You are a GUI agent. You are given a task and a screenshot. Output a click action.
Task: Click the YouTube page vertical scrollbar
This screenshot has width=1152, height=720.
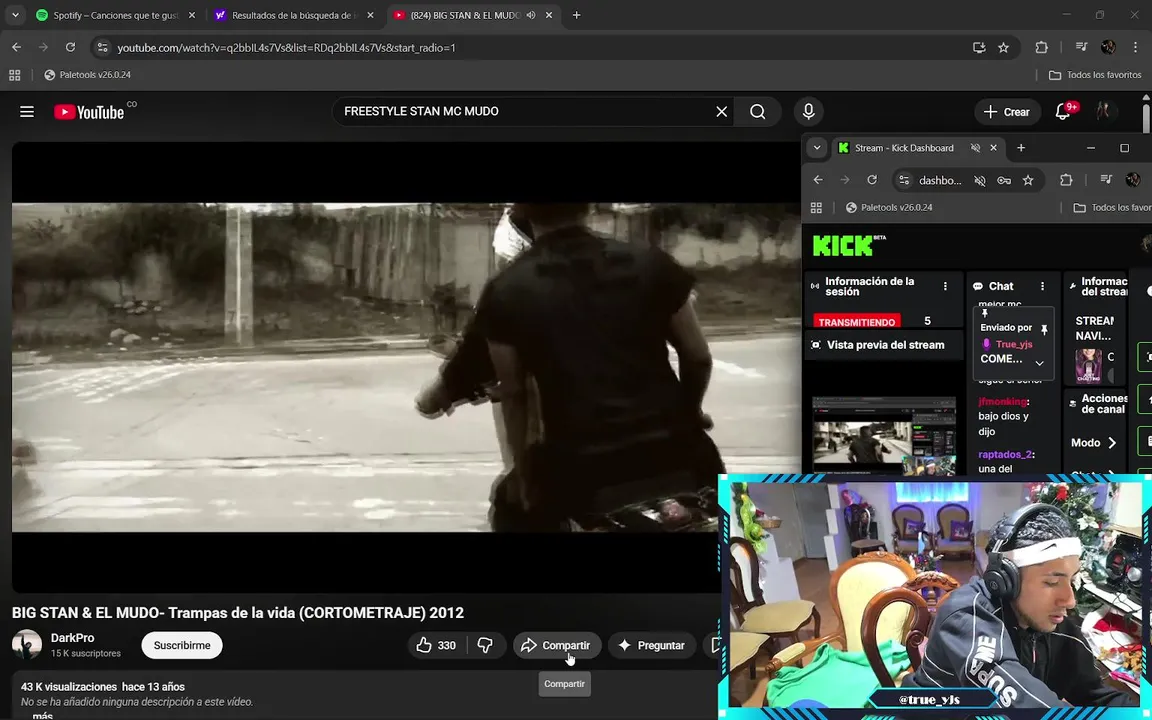(1146, 118)
